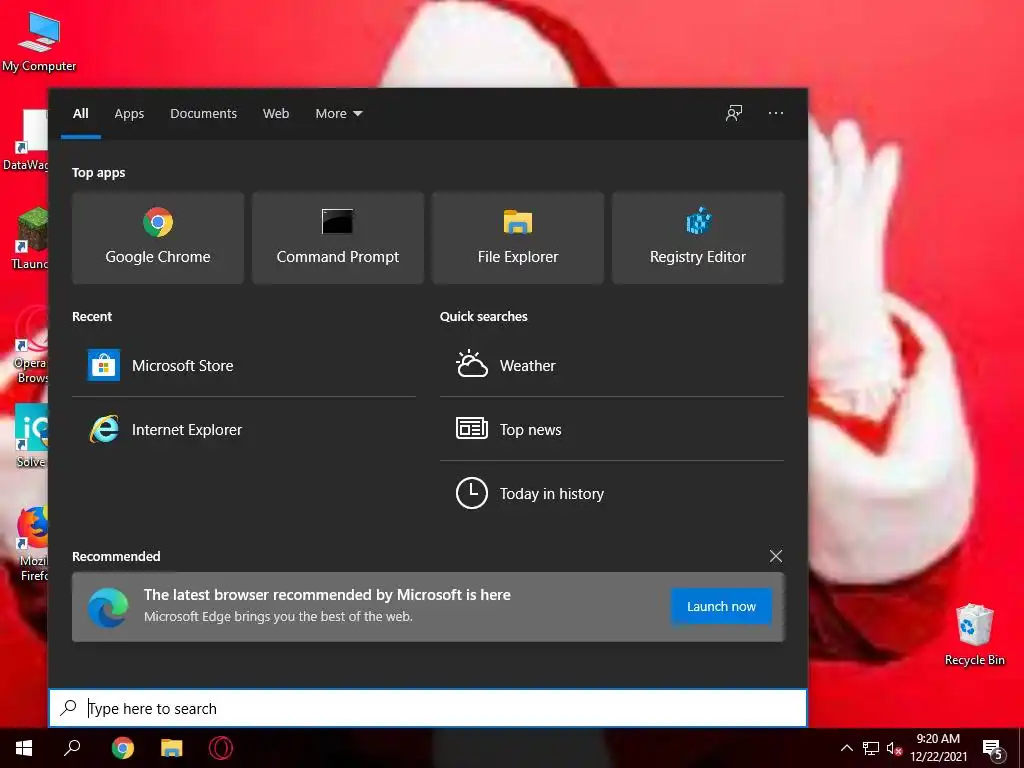Open Registry Editor tile
Screen dimensions: 1024x768
tap(697, 238)
